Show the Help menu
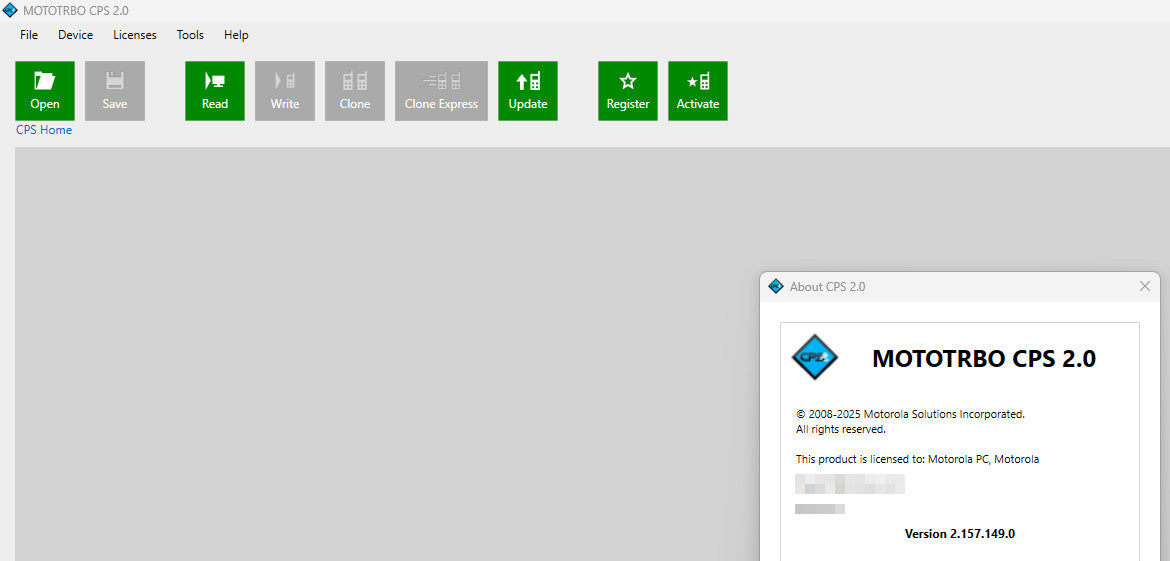1170x561 pixels. [x=236, y=35]
